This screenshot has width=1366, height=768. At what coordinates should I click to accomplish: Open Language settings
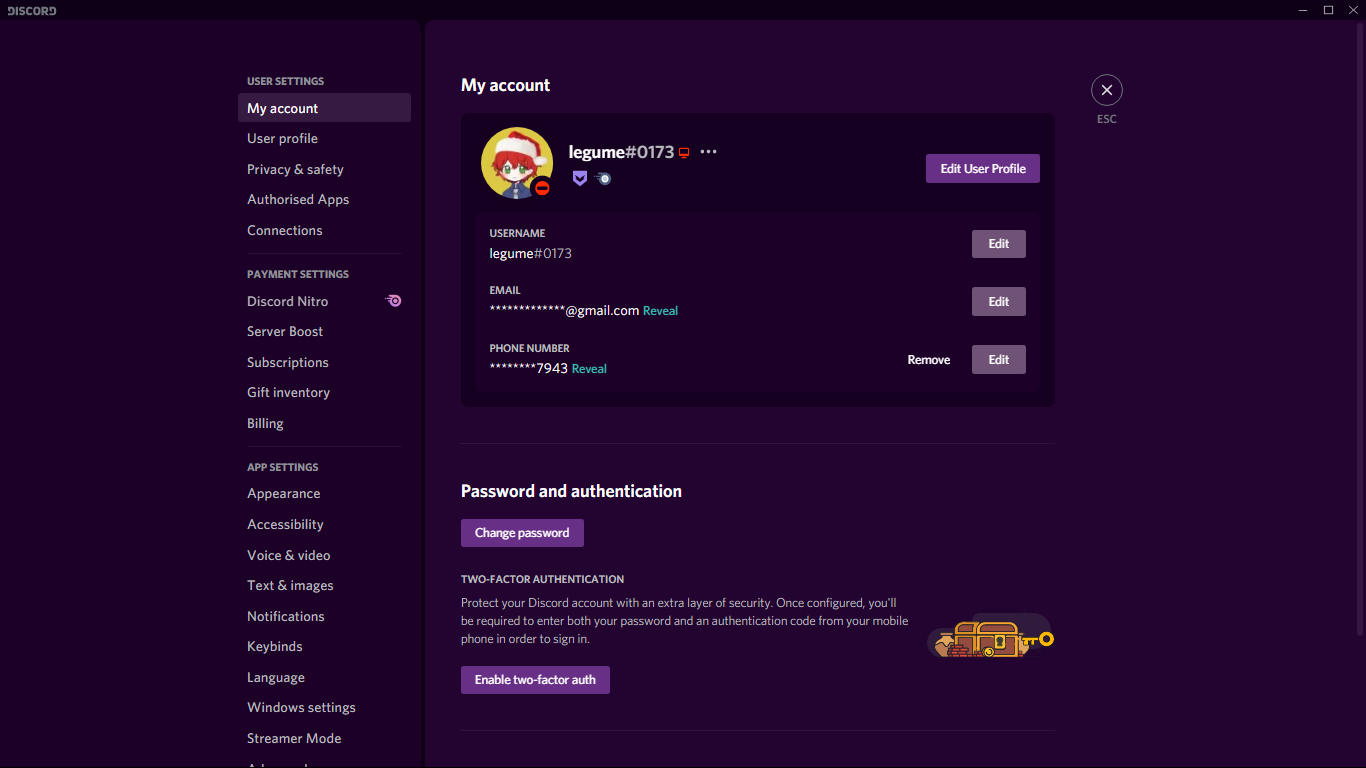[324, 677]
